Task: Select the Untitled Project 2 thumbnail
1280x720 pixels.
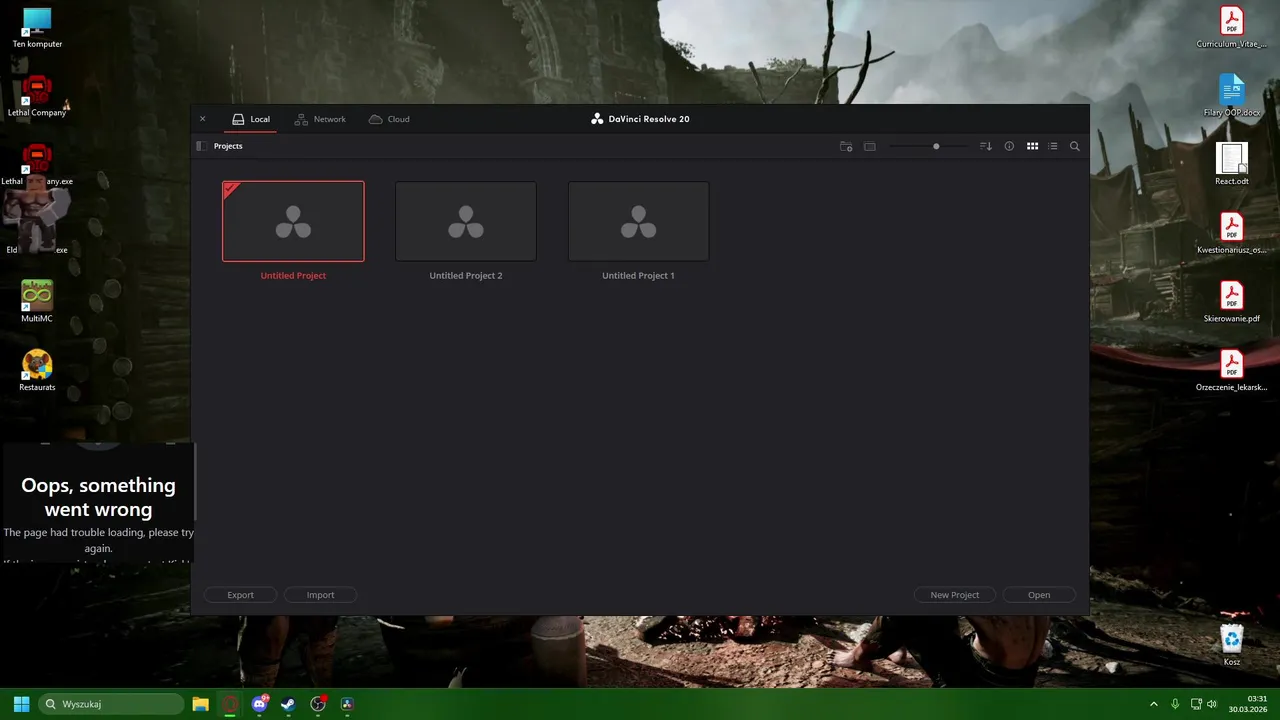Action: pyautogui.click(x=466, y=221)
